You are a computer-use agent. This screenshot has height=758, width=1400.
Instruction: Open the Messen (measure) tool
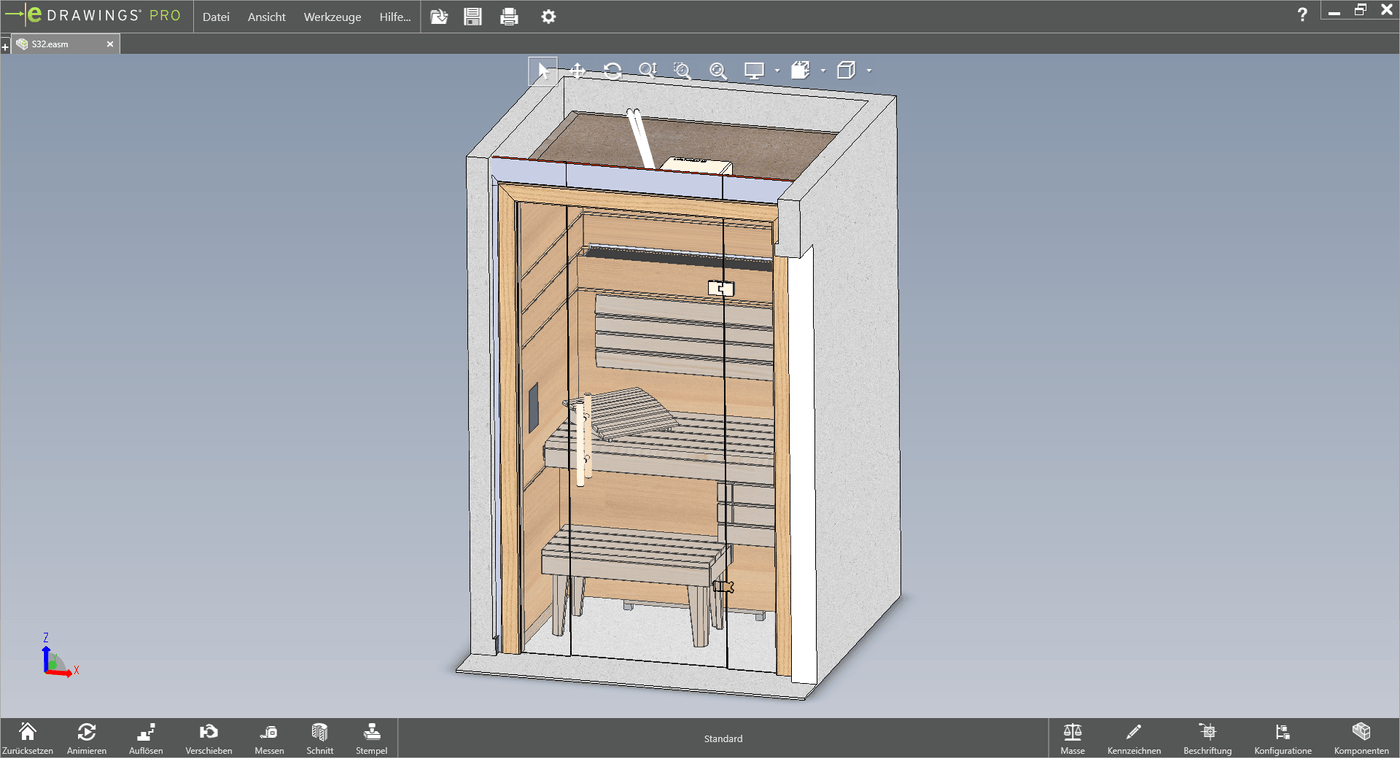(268, 738)
